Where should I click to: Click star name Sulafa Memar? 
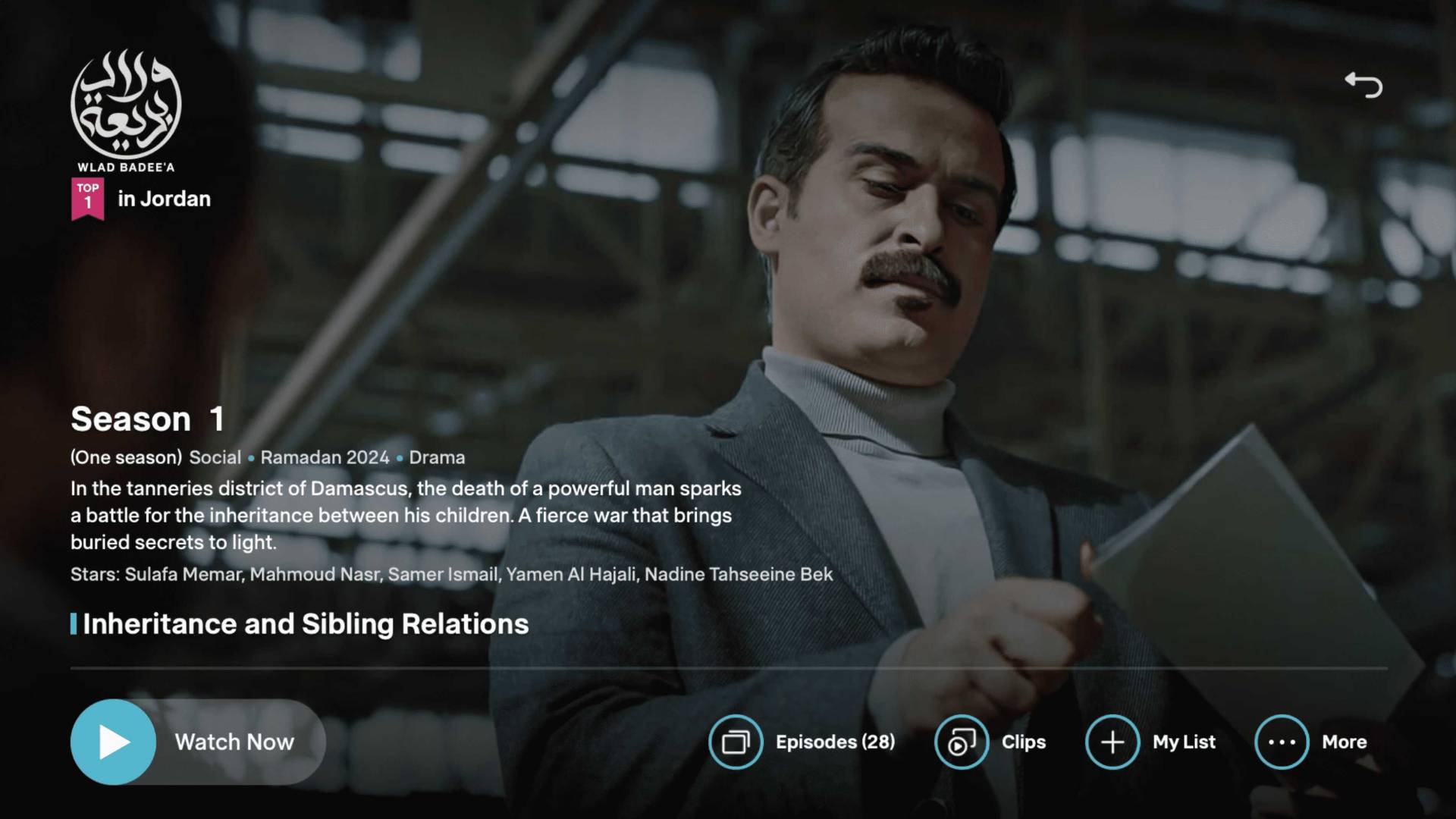(183, 574)
